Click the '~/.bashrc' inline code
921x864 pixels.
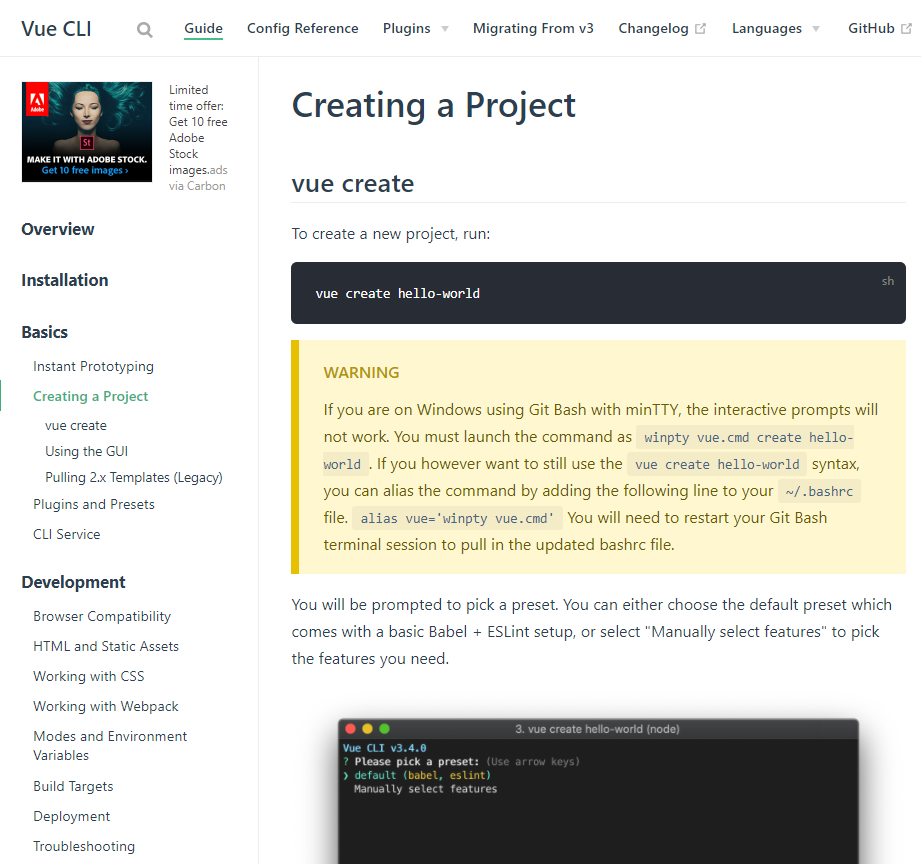click(x=819, y=492)
